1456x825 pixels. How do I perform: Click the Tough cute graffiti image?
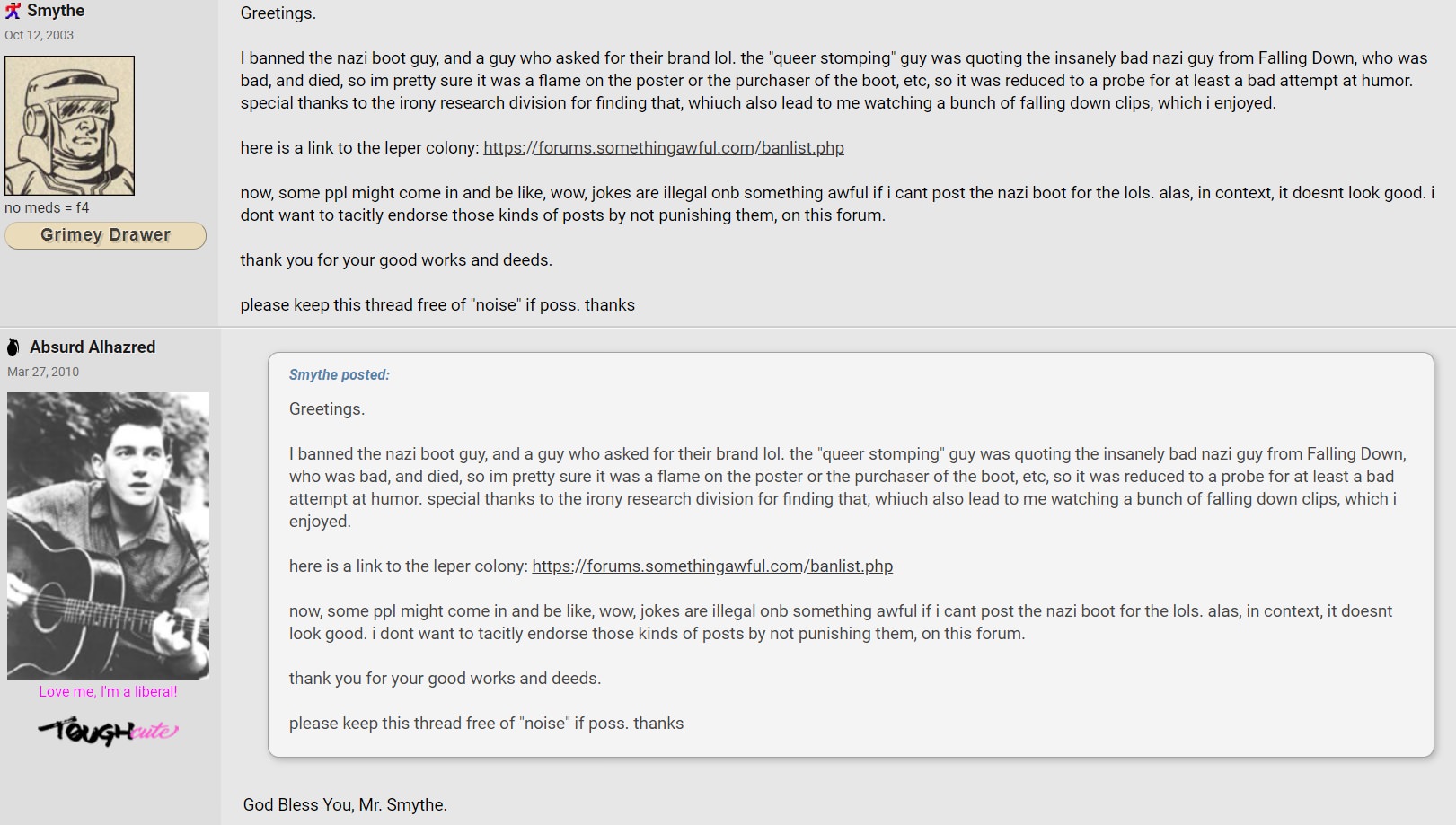[x=108, y=731]
